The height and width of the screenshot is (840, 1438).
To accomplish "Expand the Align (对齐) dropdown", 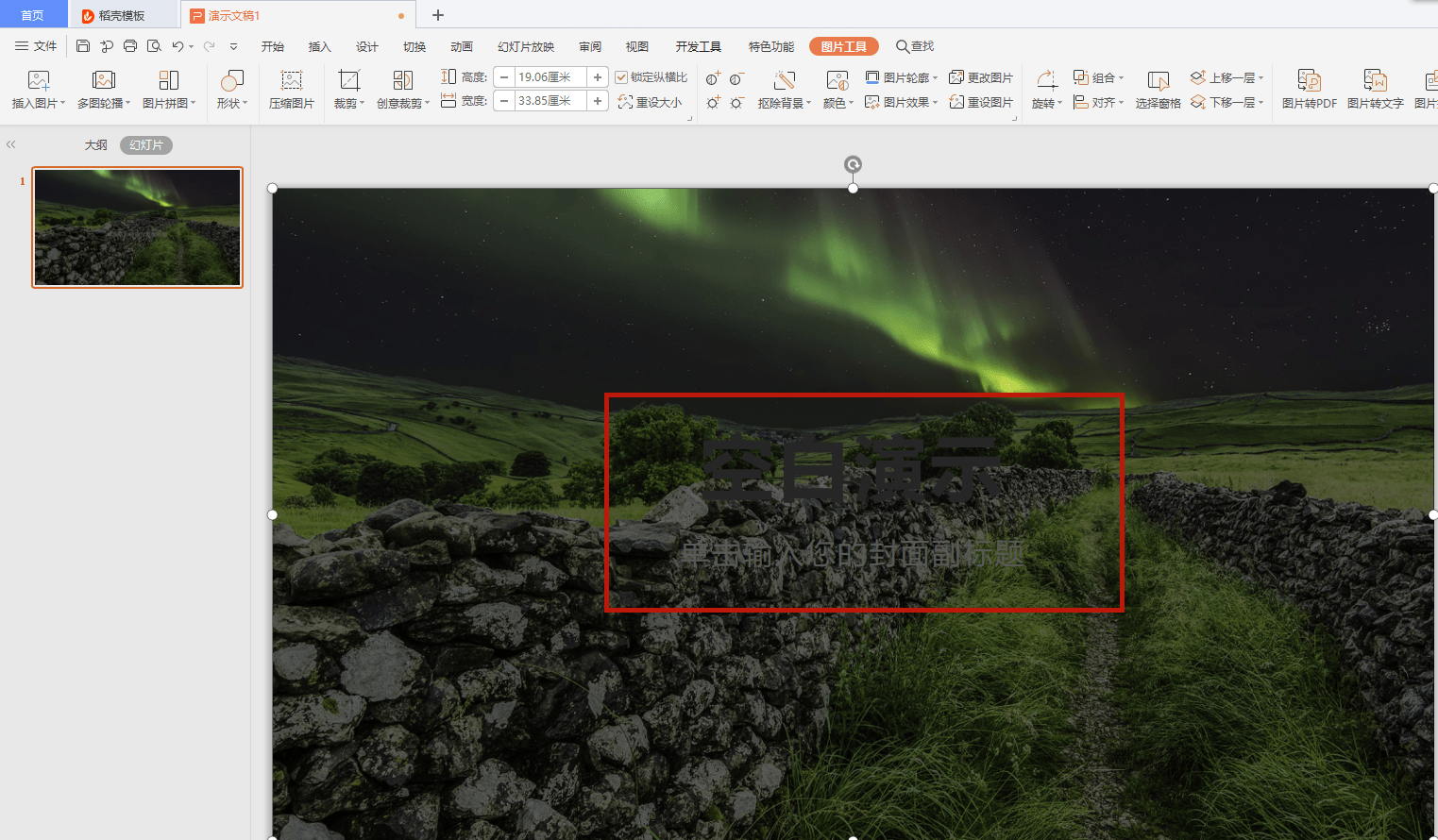I will pyautogui.click(x=1098, y=102).
